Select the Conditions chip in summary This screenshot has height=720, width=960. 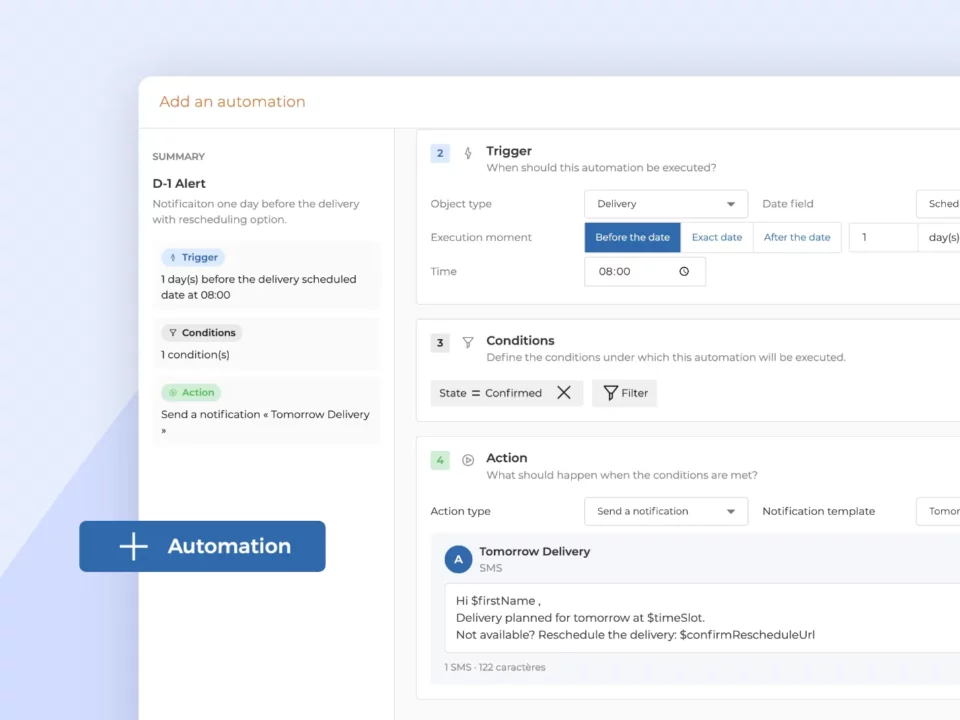click(202, 332)
